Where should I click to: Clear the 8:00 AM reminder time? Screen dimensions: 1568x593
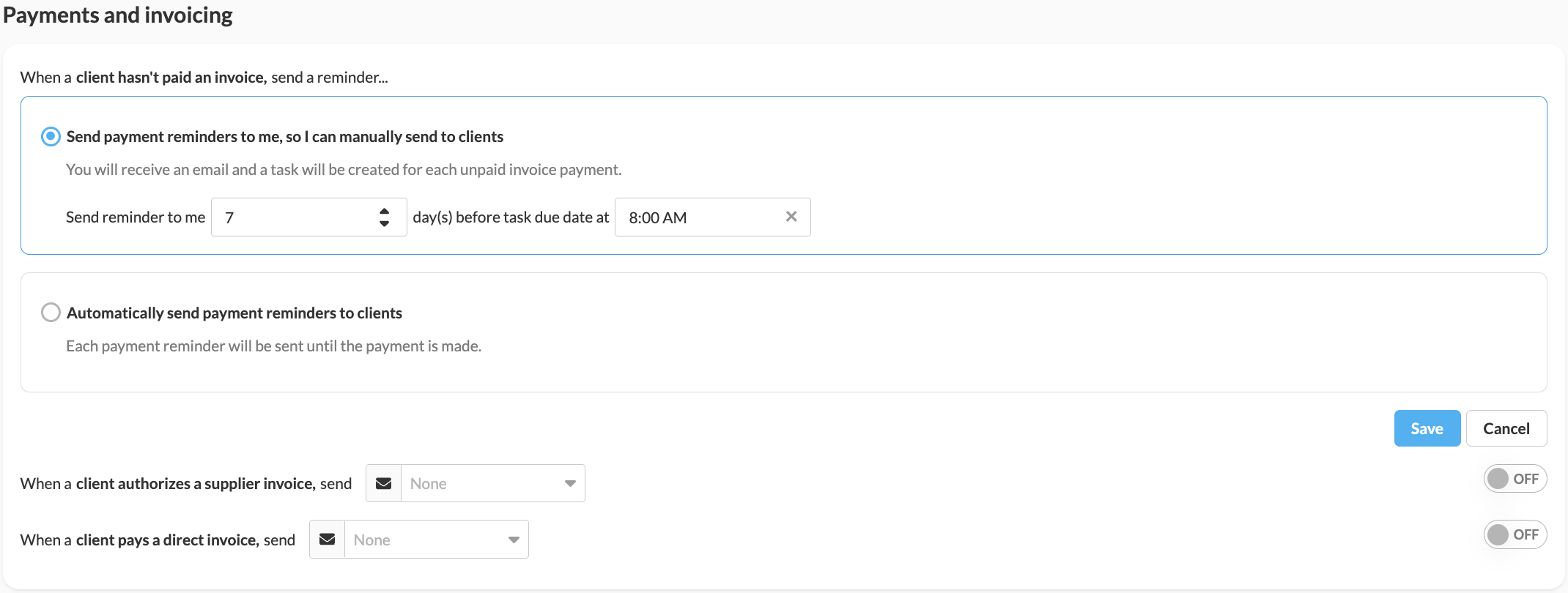pyautogui.click(x=791, y=217)
